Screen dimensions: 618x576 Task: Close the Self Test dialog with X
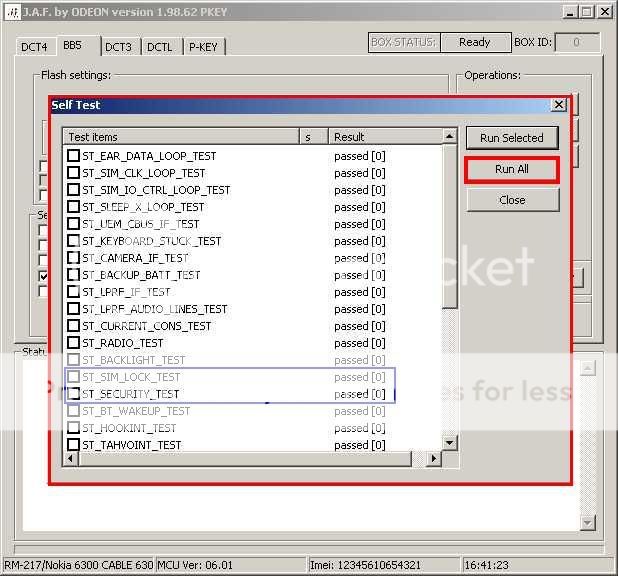point(558,105)
